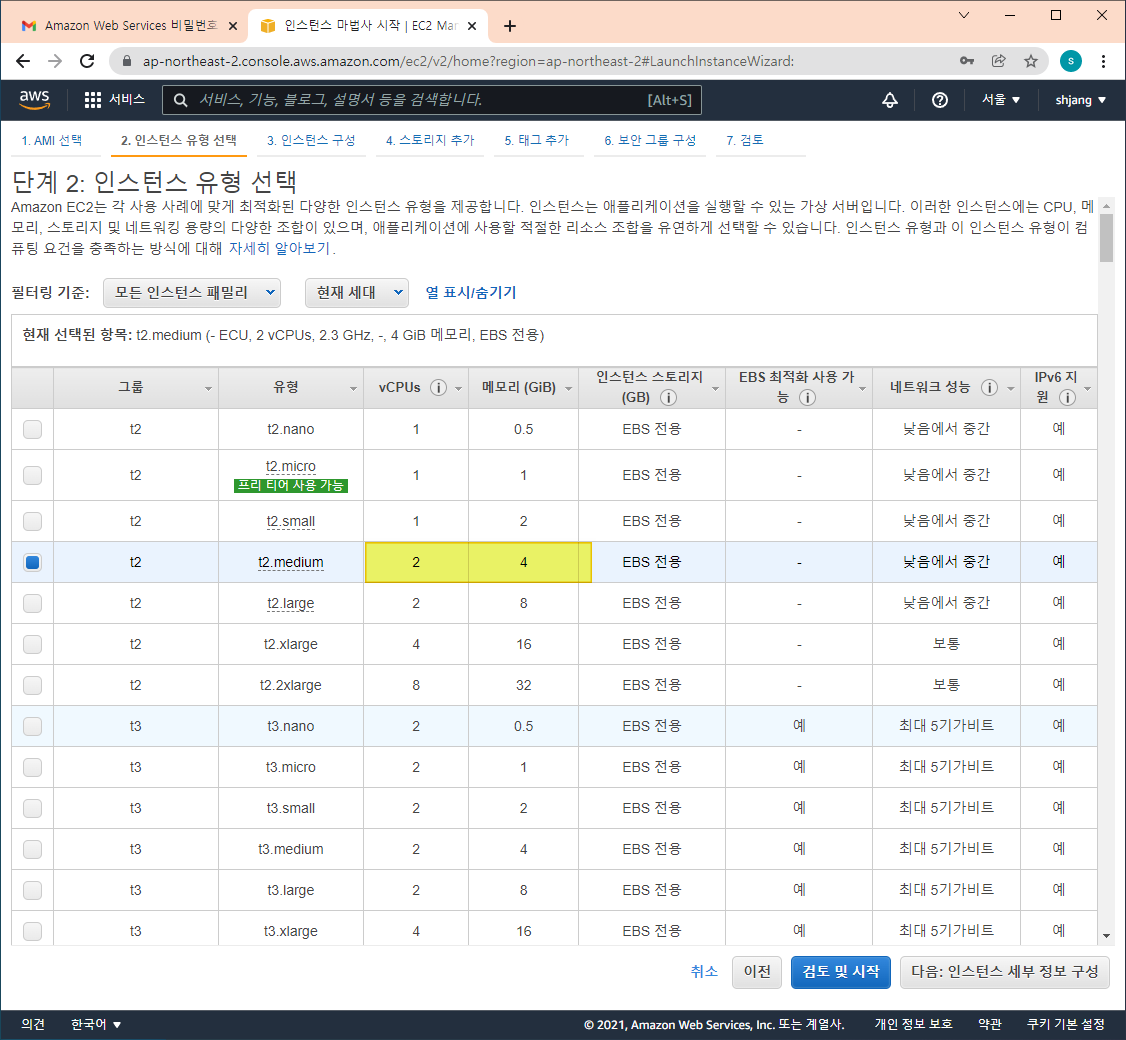Click the 취소 link

click(x=704, y=972)
